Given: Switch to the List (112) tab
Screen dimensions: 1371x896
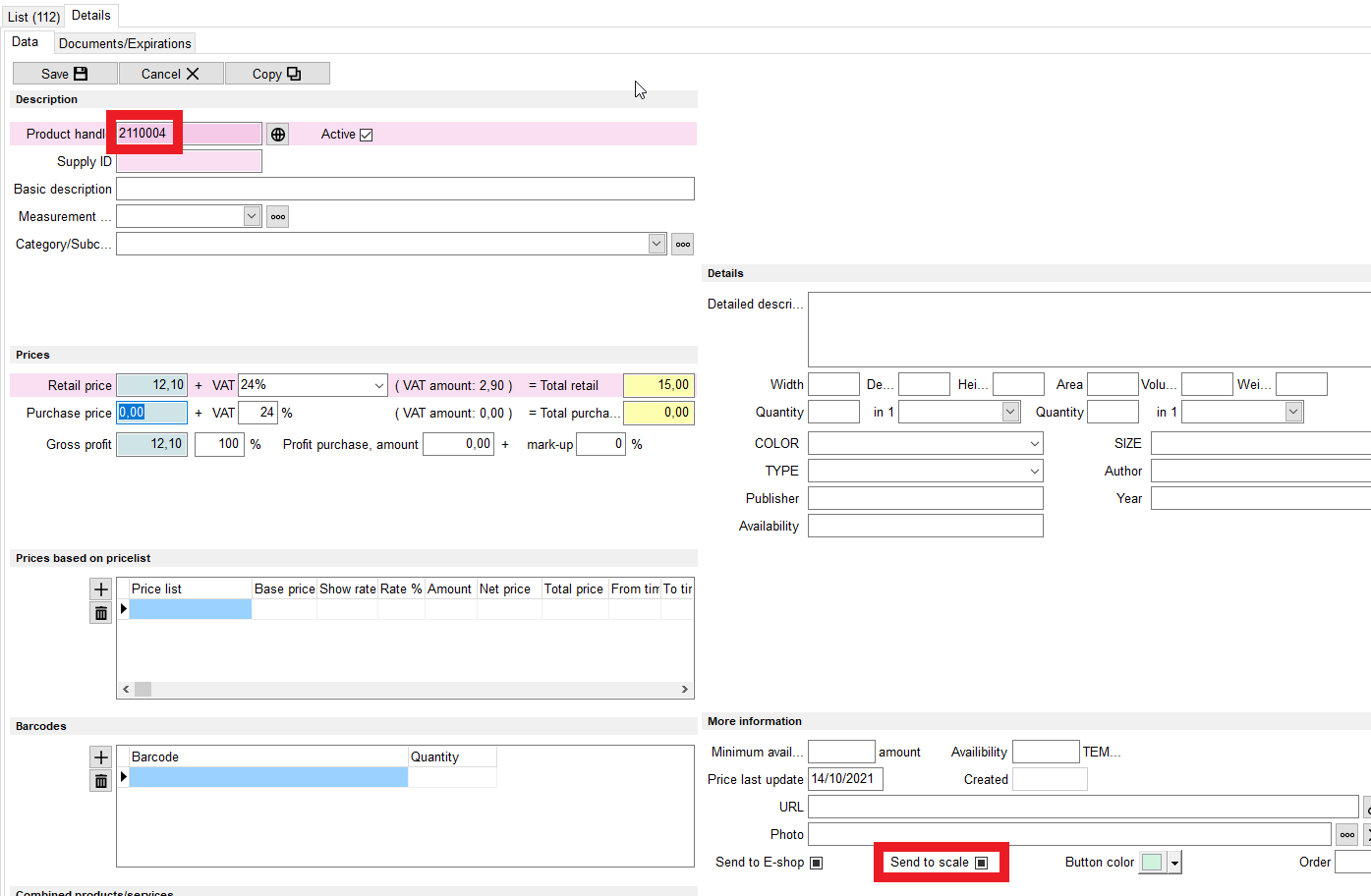Looking at the screenshot, I should [33, 17].
